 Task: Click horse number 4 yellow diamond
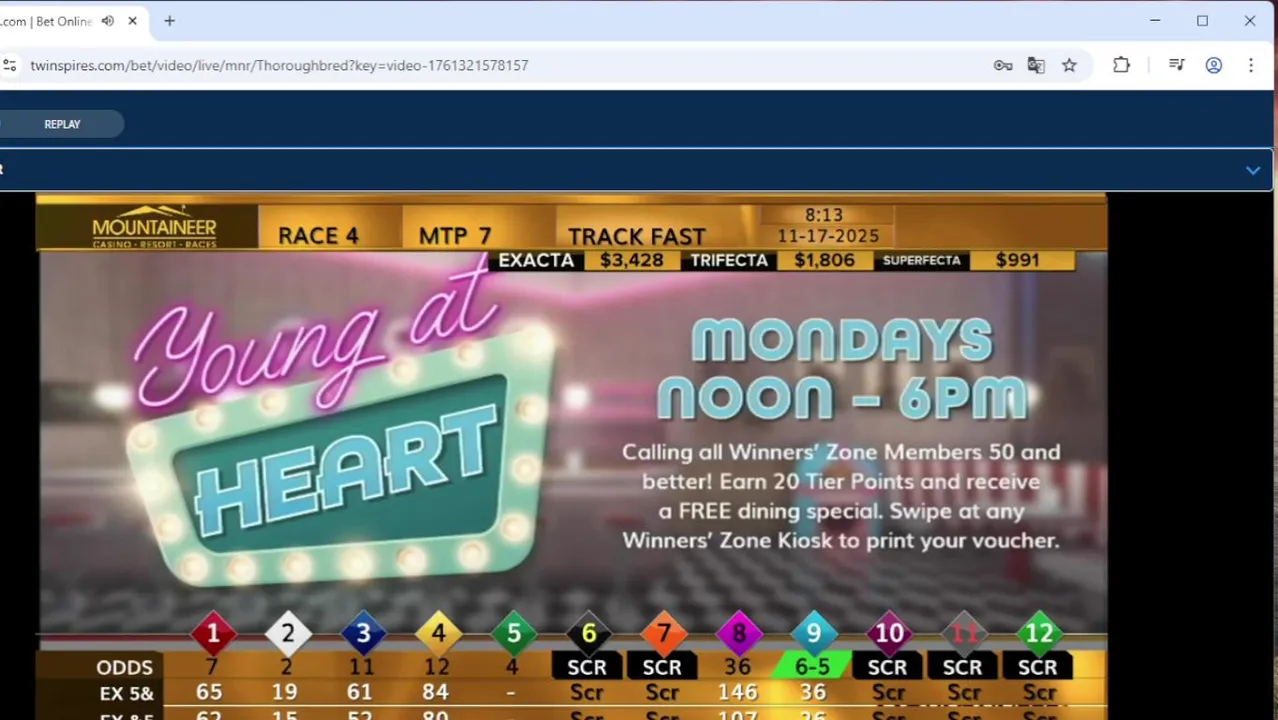tap(438, 633)
